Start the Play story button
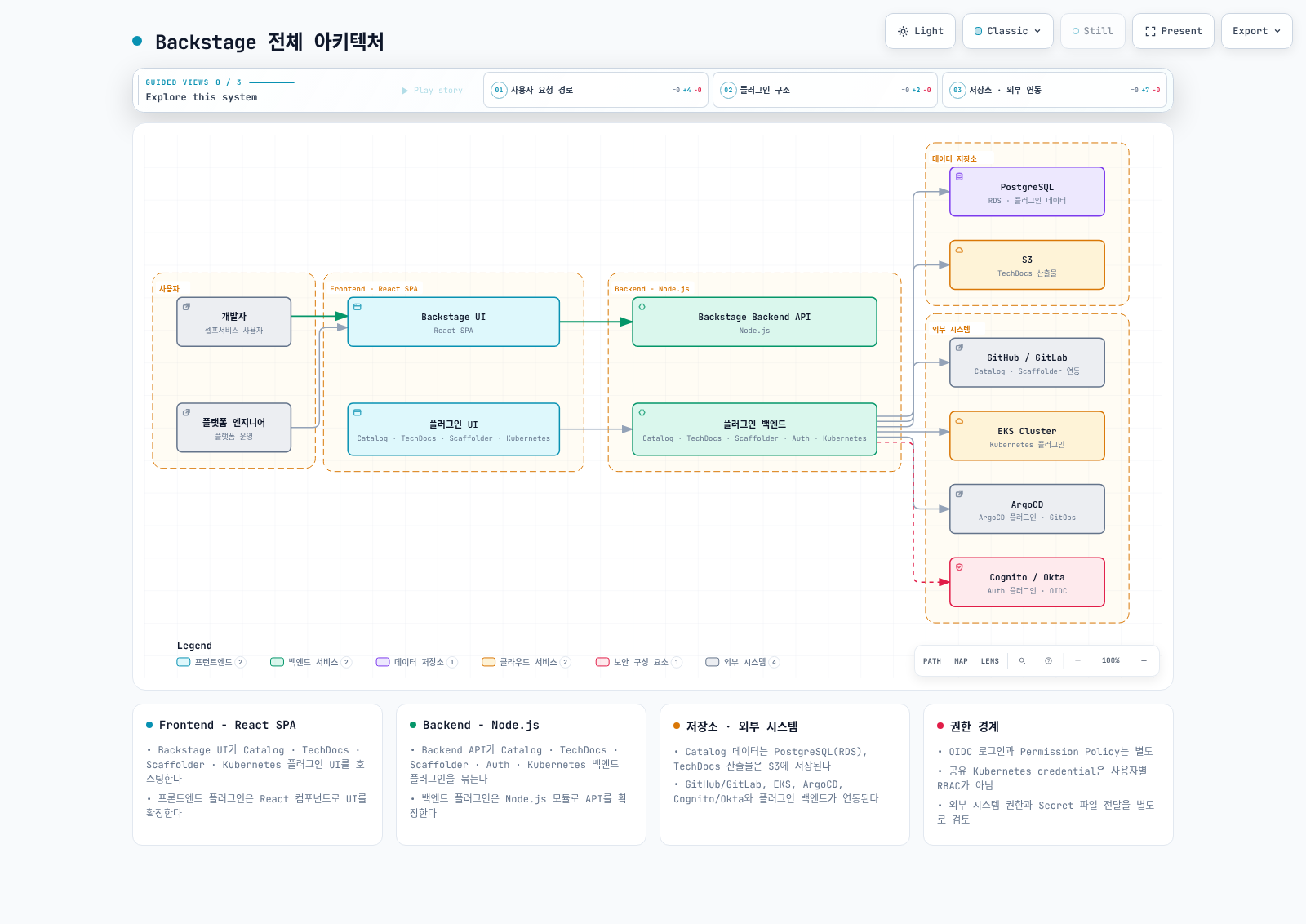Screen dimensions: 1306x924 (432, 91)
